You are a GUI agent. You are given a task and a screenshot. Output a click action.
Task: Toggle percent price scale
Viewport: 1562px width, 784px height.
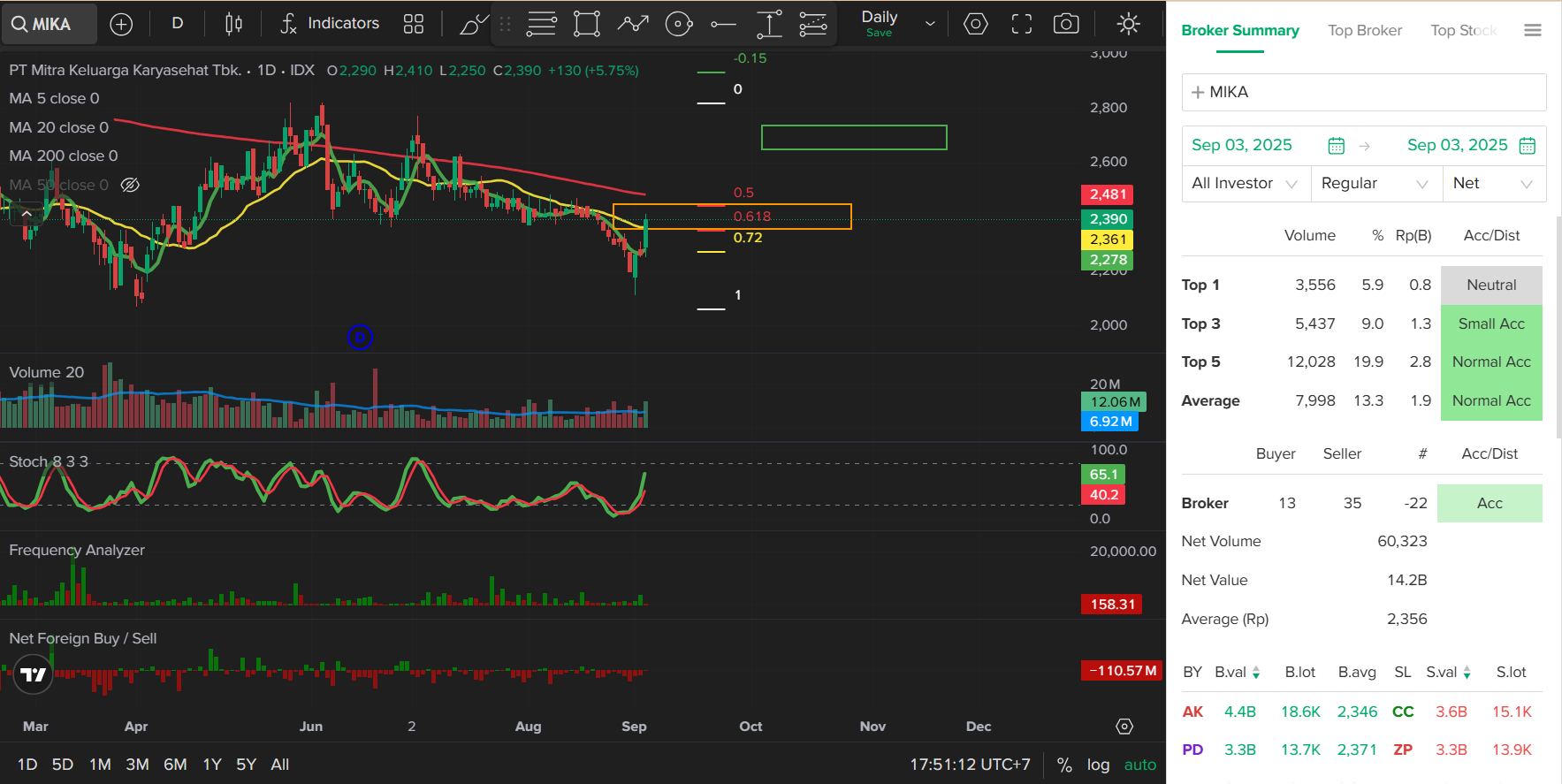click(x=1064, y=765)
